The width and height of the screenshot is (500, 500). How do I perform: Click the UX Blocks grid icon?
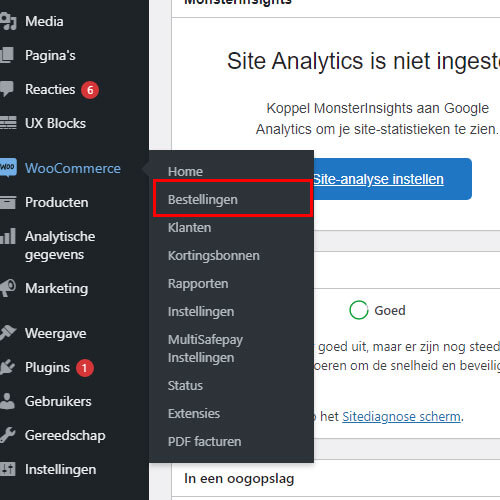pos(8,123)
